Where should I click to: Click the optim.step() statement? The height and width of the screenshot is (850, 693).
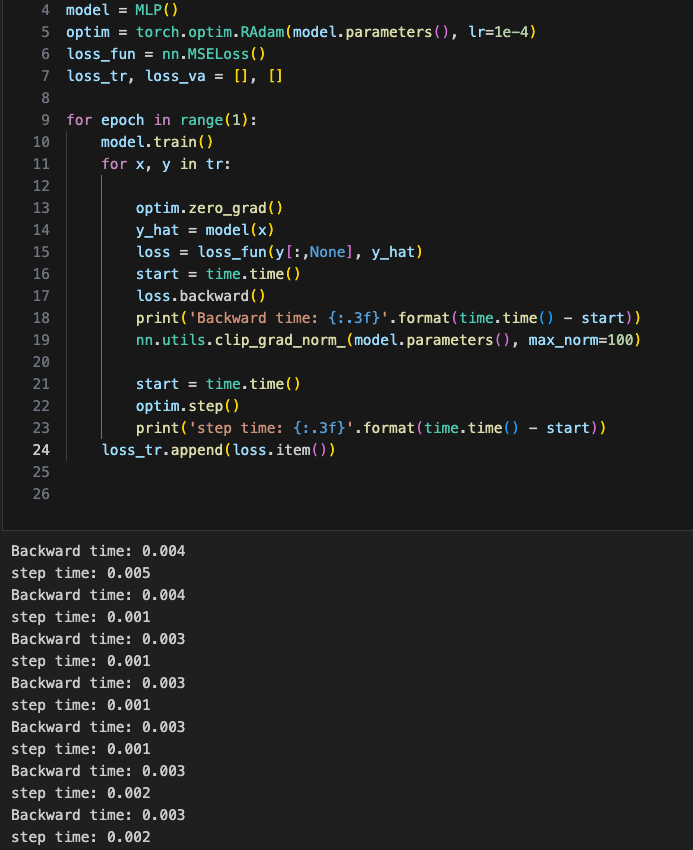click(188, 406)
